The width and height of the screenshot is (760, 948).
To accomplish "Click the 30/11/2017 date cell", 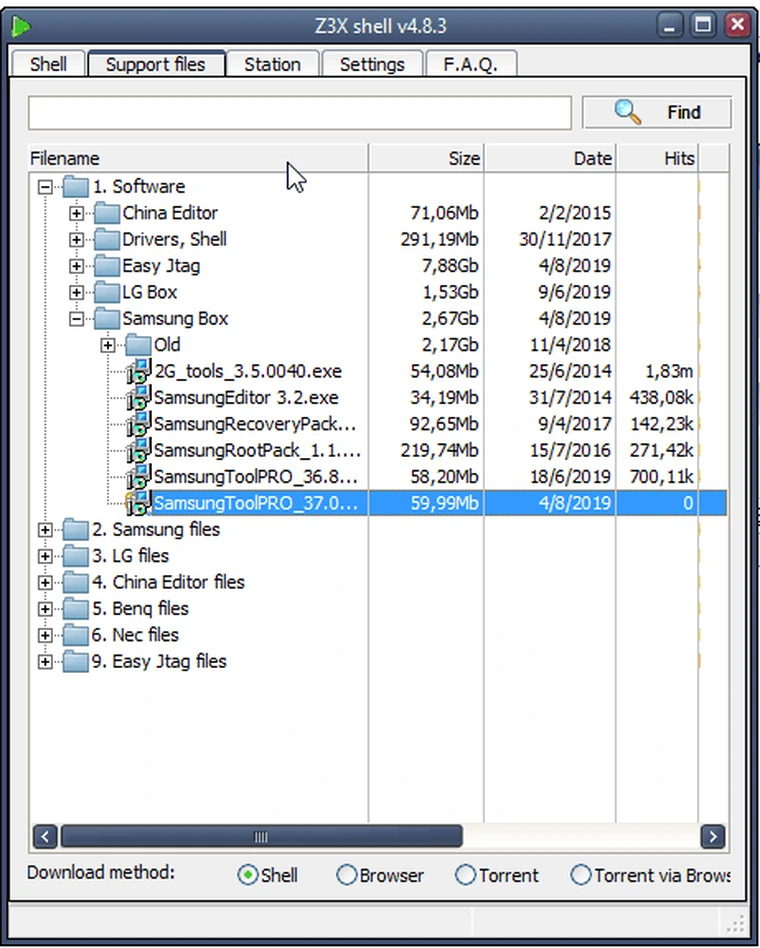I will [x=565, y=239].
